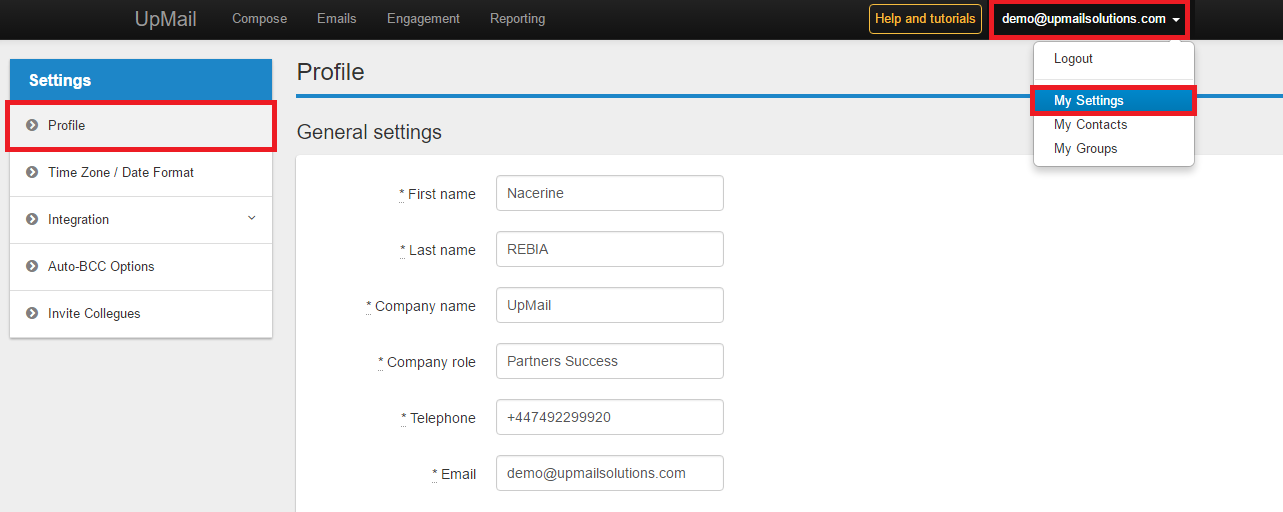Focus the First name input field
The height and width of the screenshot is (512, 1283).
(609, 194)
